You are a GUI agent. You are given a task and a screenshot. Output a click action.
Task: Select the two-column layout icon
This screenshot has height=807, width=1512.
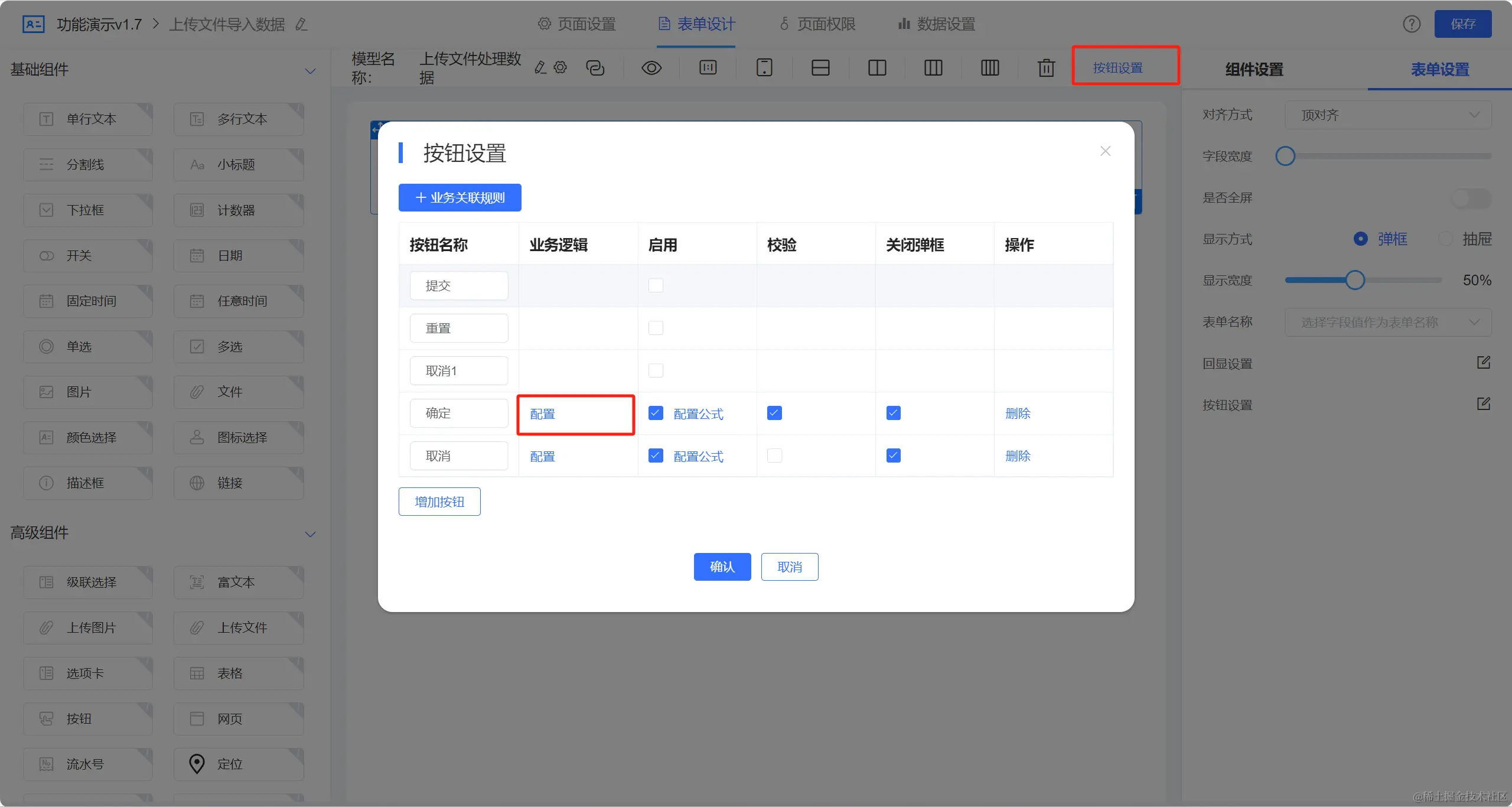pos(876,68)
